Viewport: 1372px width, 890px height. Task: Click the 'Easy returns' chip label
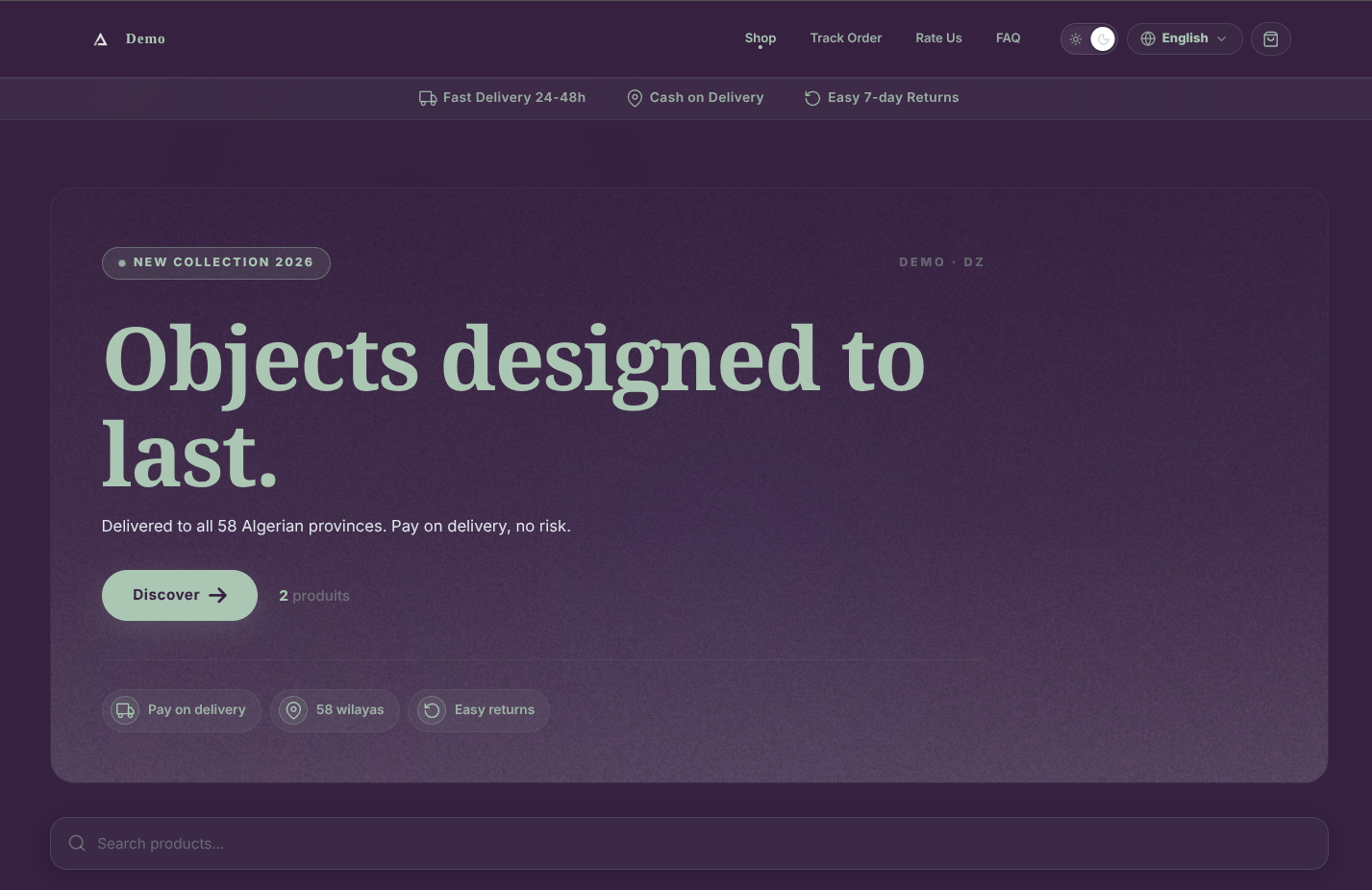tap(494, 710)
